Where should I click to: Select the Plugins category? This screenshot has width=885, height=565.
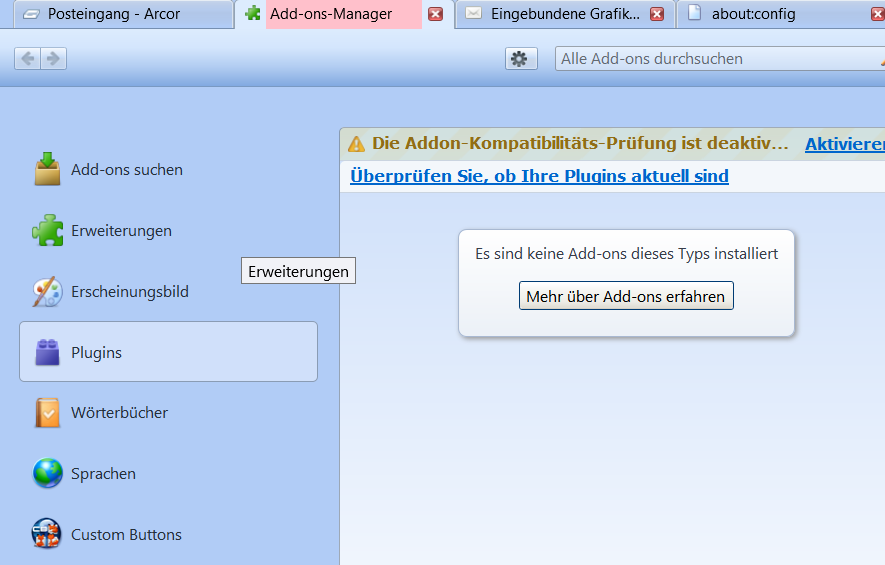tap(168, 352)
